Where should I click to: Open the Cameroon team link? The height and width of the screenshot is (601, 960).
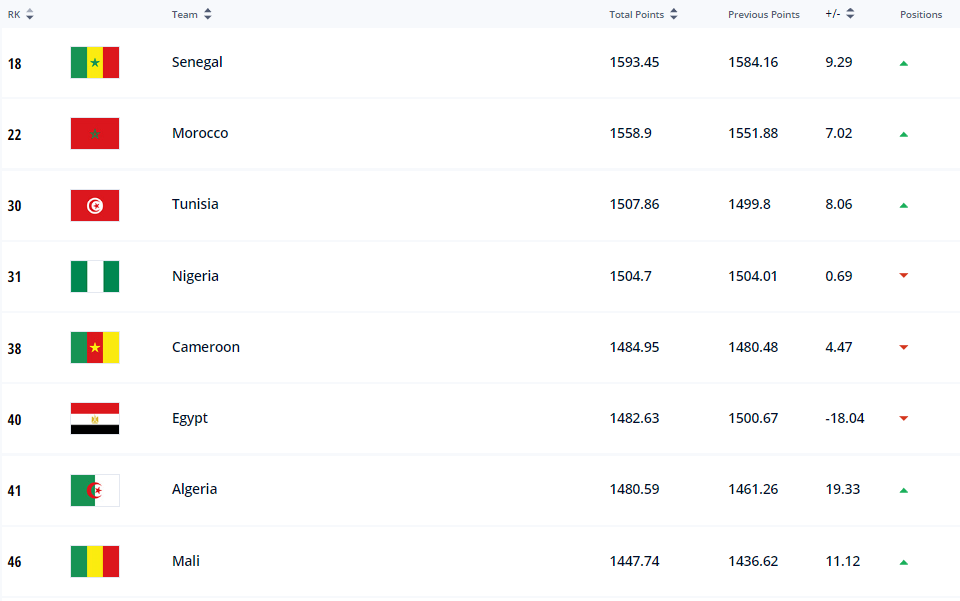pyautogui.click(x=206, y=347)
